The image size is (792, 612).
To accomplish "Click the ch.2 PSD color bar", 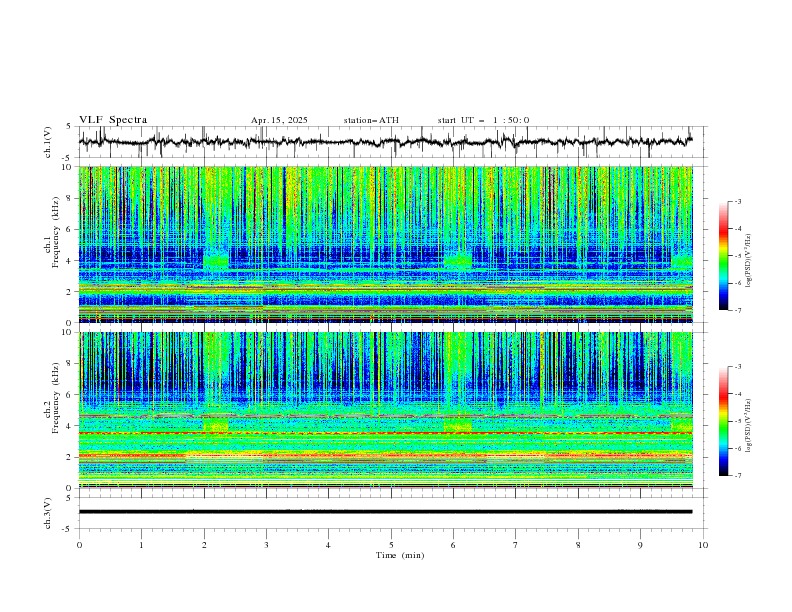I will (x=723, y=421).
